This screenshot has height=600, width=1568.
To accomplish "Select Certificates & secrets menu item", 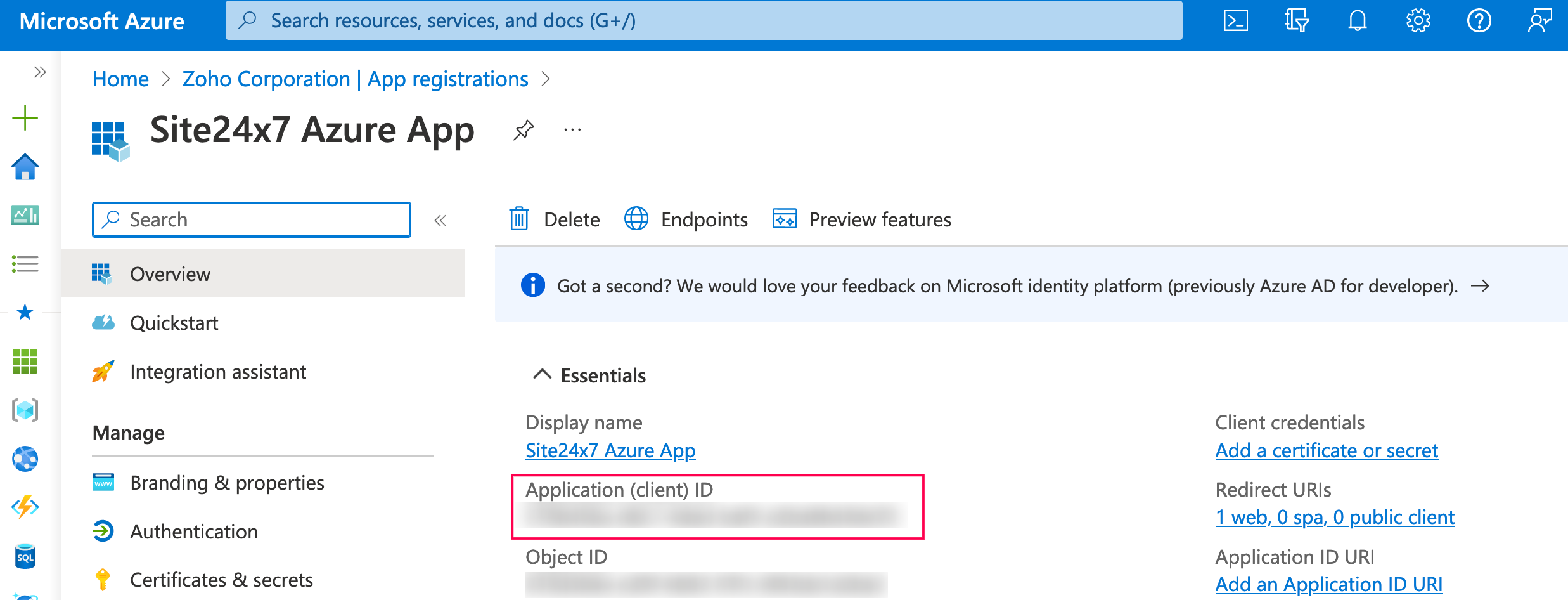I will point(221,579).
